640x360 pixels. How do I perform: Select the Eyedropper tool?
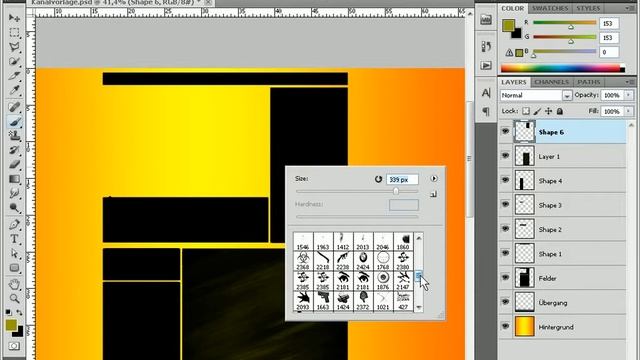pyautogui.click(x=14, y=91)
